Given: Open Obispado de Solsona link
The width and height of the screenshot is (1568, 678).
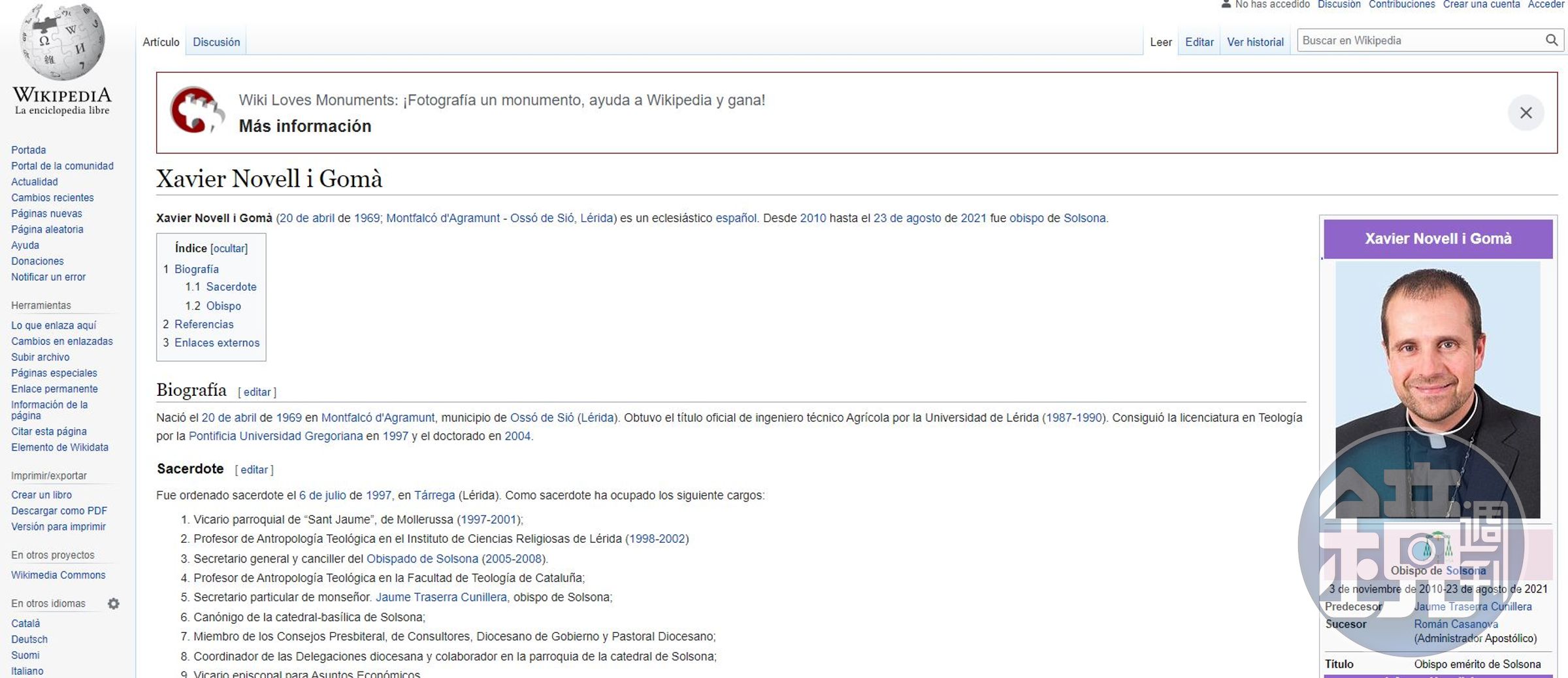Looking at the screenshot, I should coord(422,559).
